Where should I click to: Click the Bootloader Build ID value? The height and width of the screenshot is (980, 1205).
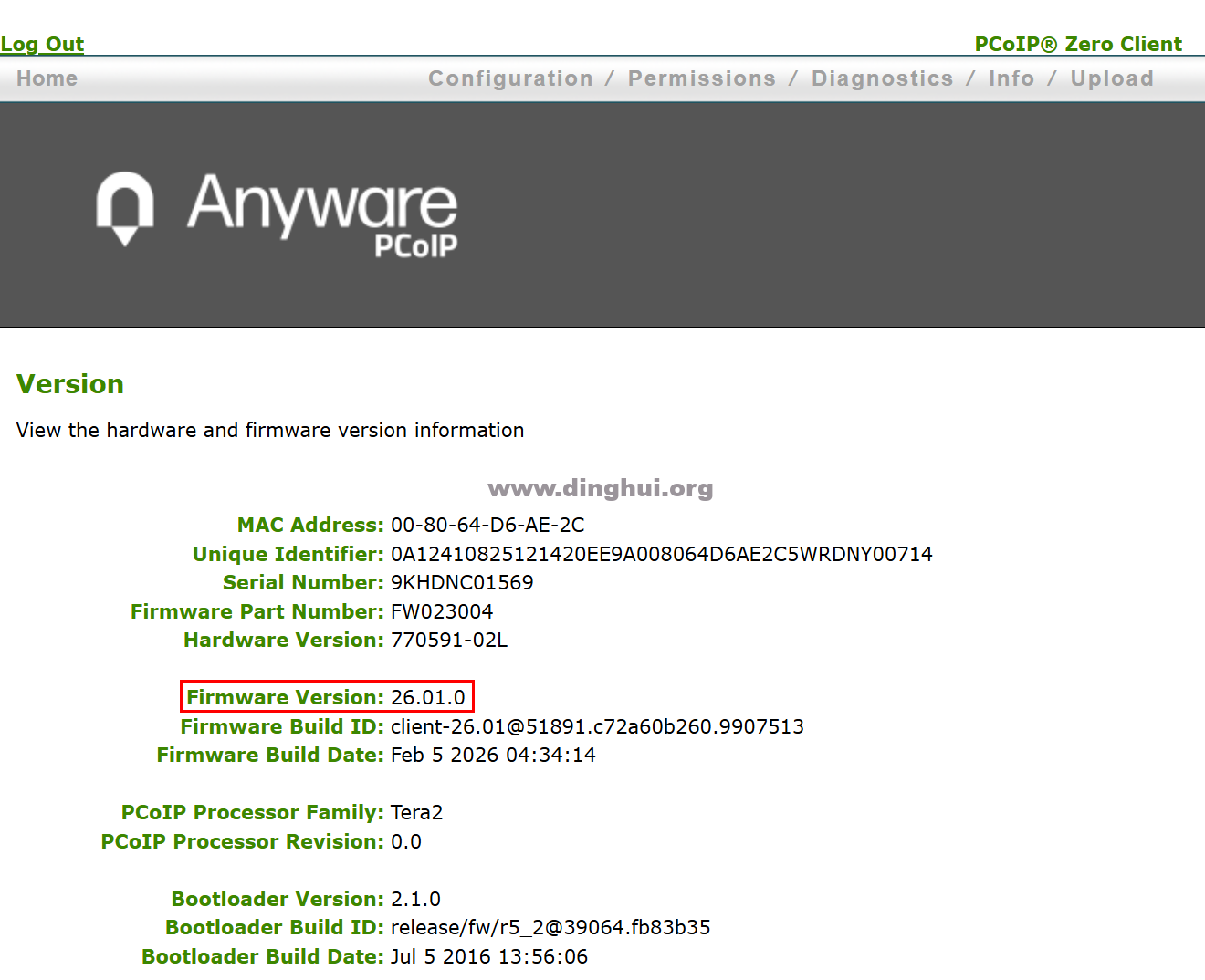click(550, 927)
